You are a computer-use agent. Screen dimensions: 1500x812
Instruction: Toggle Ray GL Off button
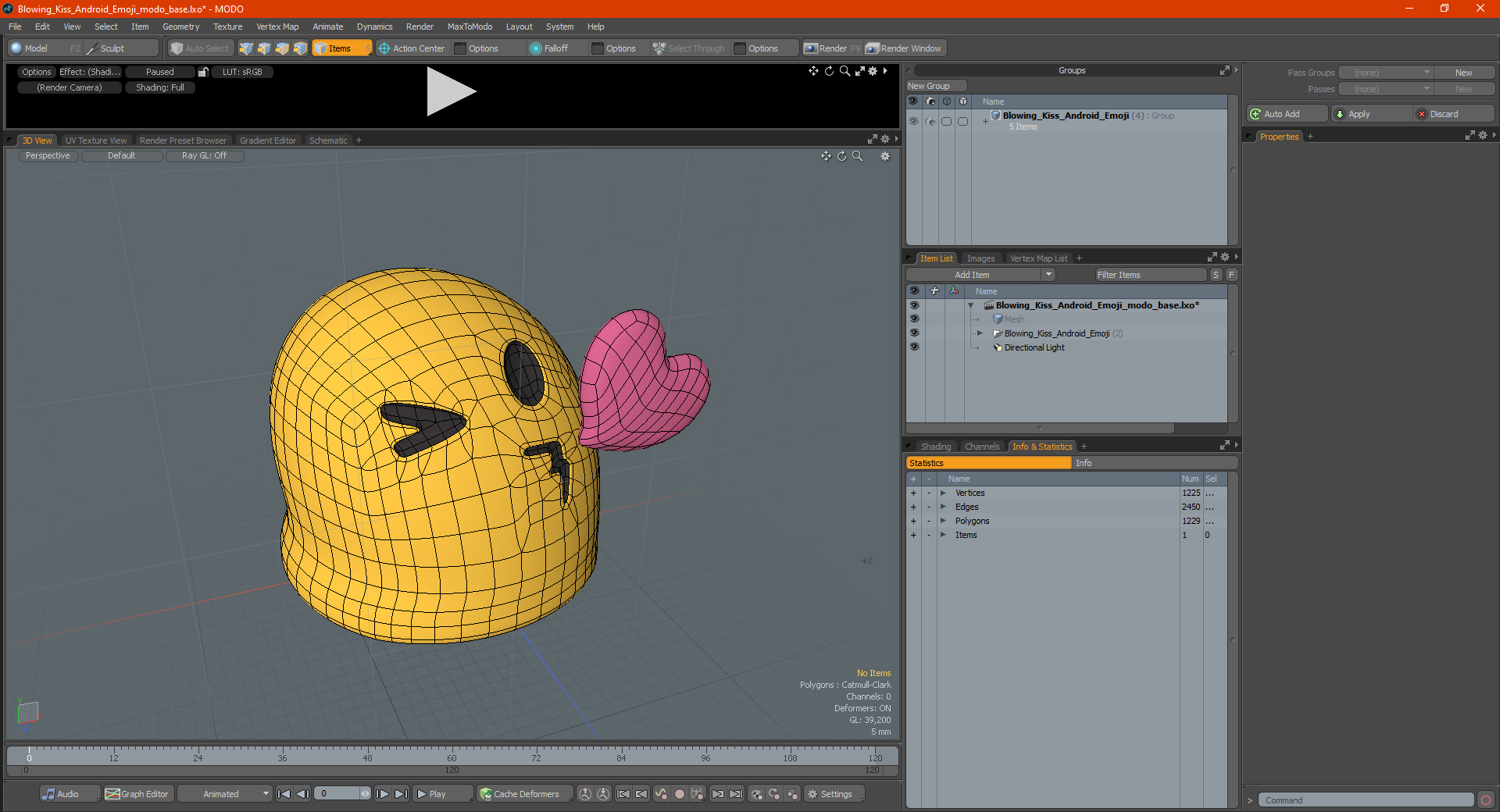pos(205,155)
